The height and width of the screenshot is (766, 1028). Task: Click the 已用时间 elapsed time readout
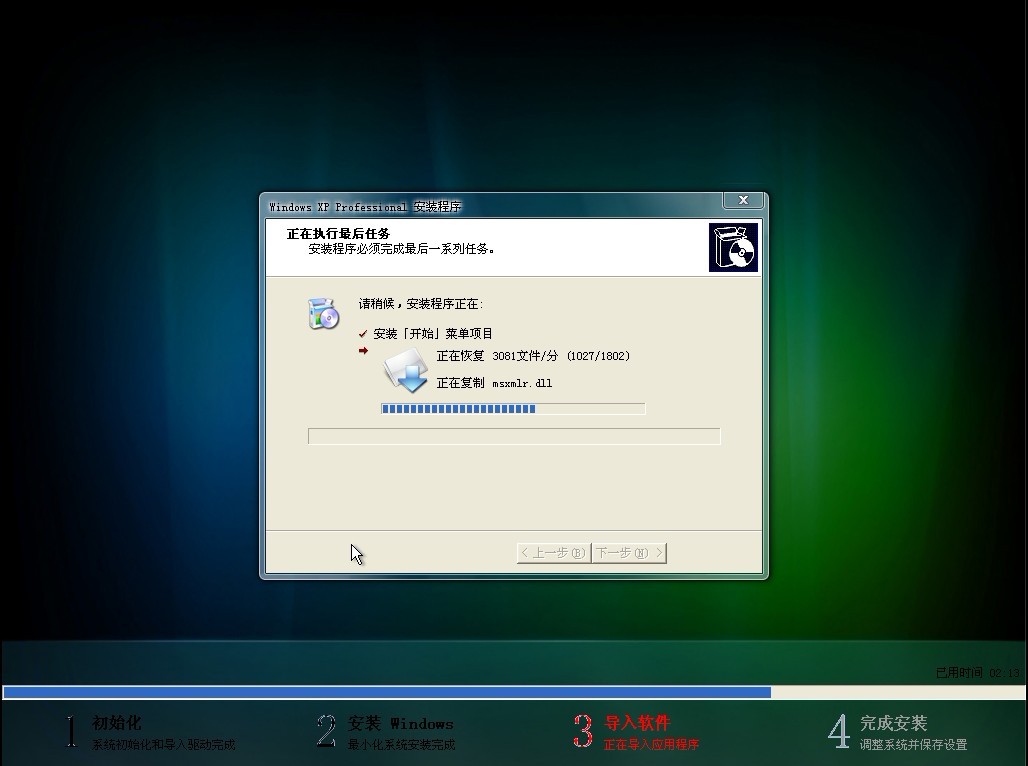[978, 672]
